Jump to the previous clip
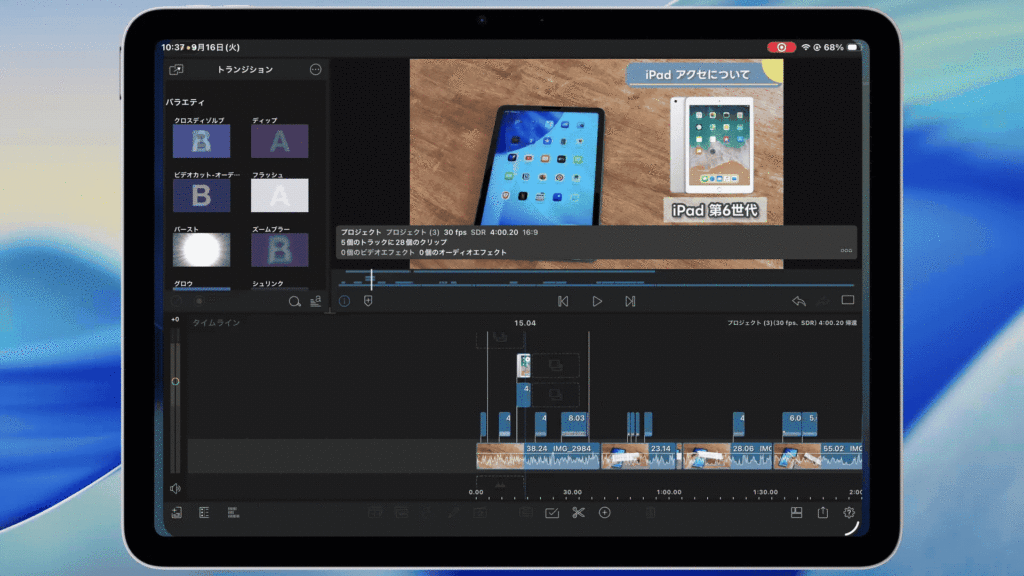The height and width of the screenshot is (576, 1024). [563, 301]
